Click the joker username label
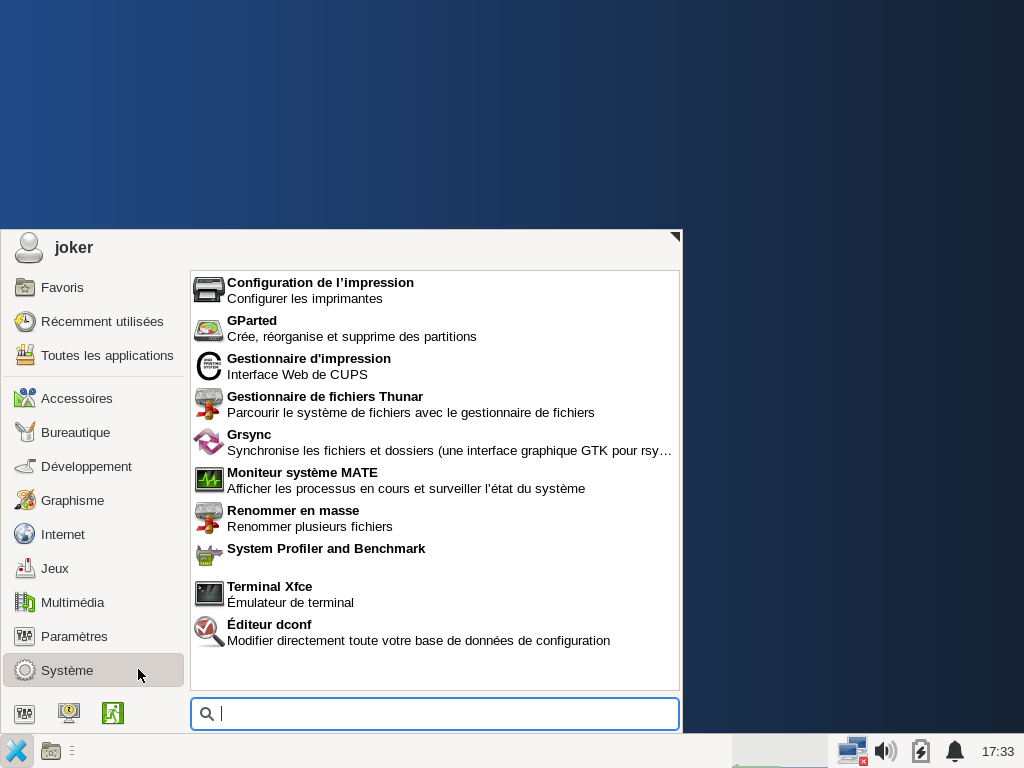Viewport: 1024px width, 768px height. point(74,248)
